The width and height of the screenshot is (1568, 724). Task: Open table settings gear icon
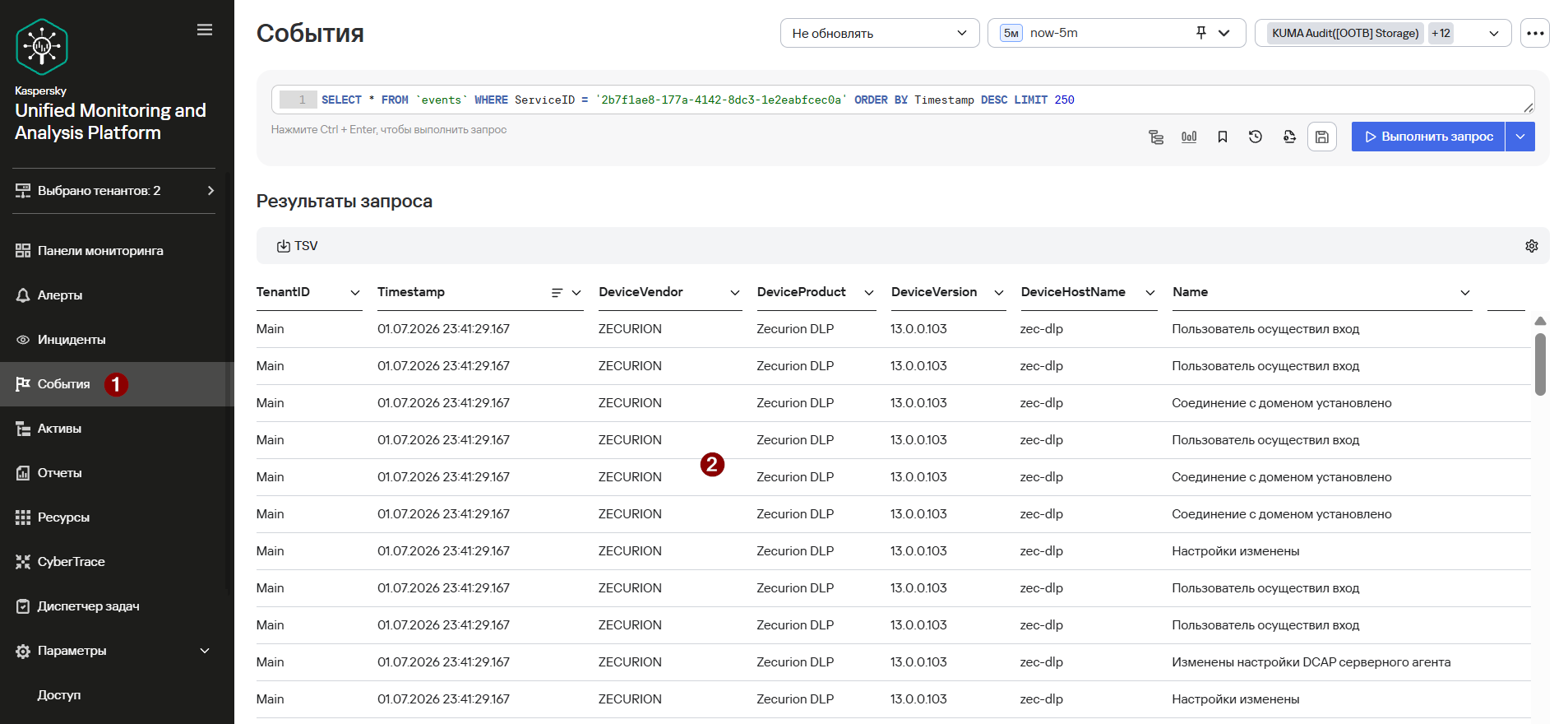click(1532, 246)
